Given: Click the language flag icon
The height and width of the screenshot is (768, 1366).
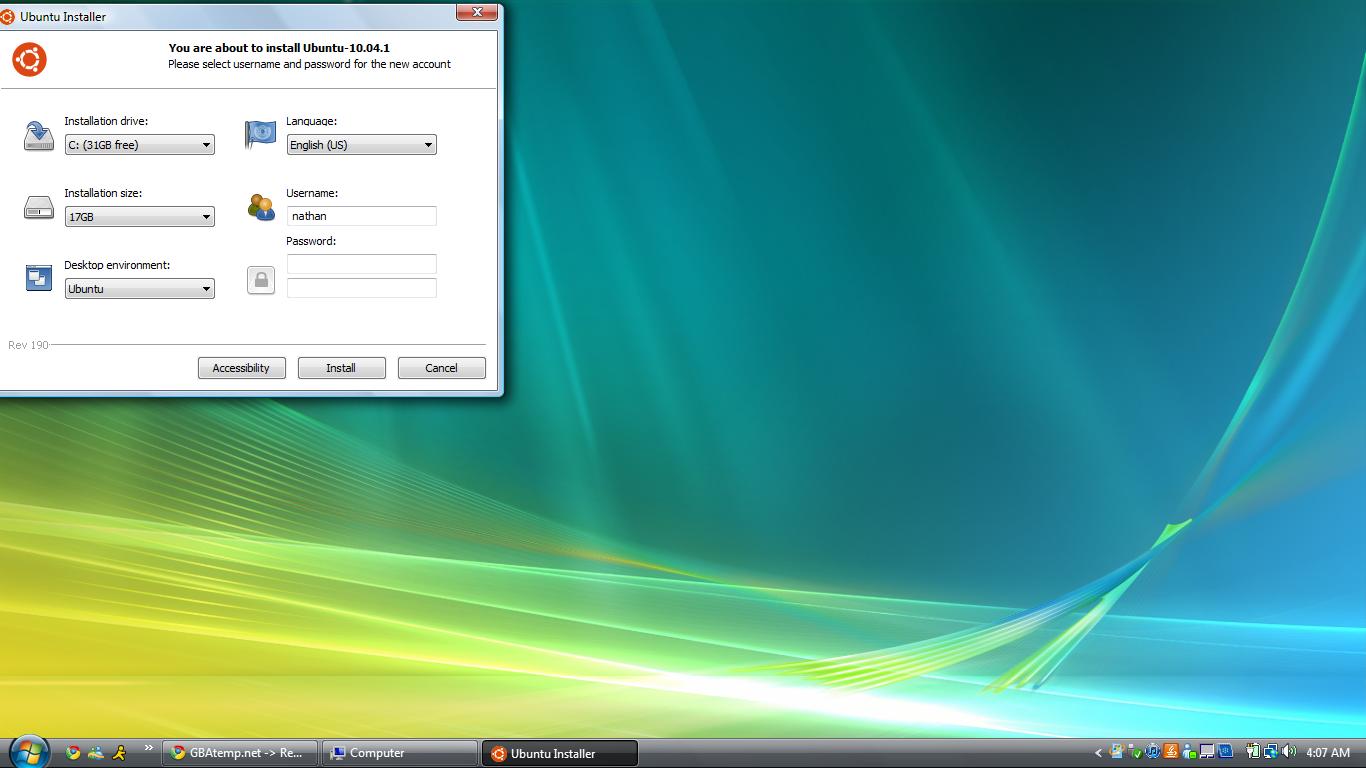Looking at the screenshot, I should pyautogui.click(x=260, y=134).
